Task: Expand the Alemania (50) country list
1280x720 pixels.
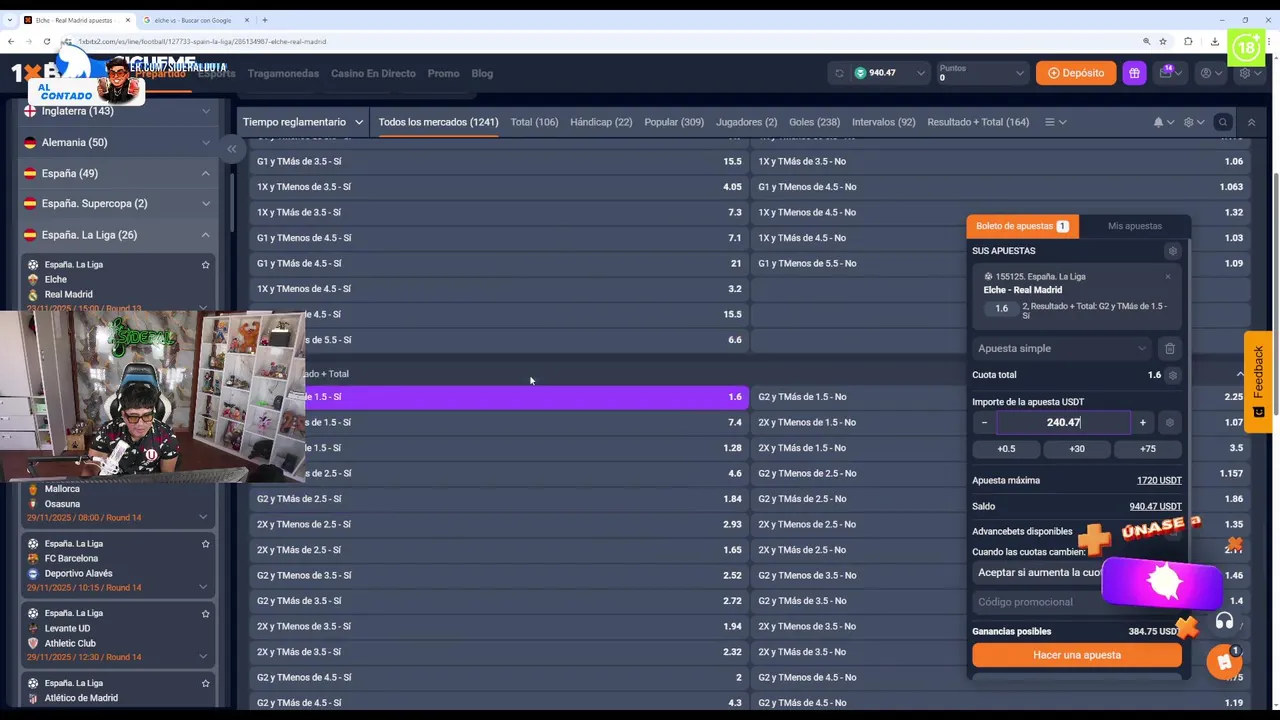Action: (117, 142)
